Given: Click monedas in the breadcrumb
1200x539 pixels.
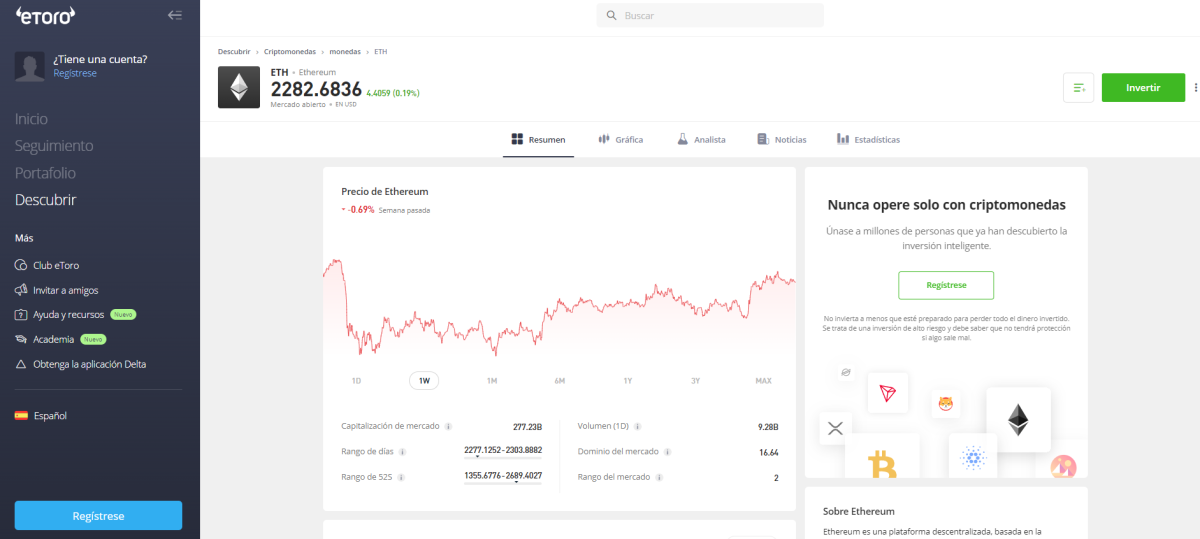Looking at the screenshot, I should [345, 51].
